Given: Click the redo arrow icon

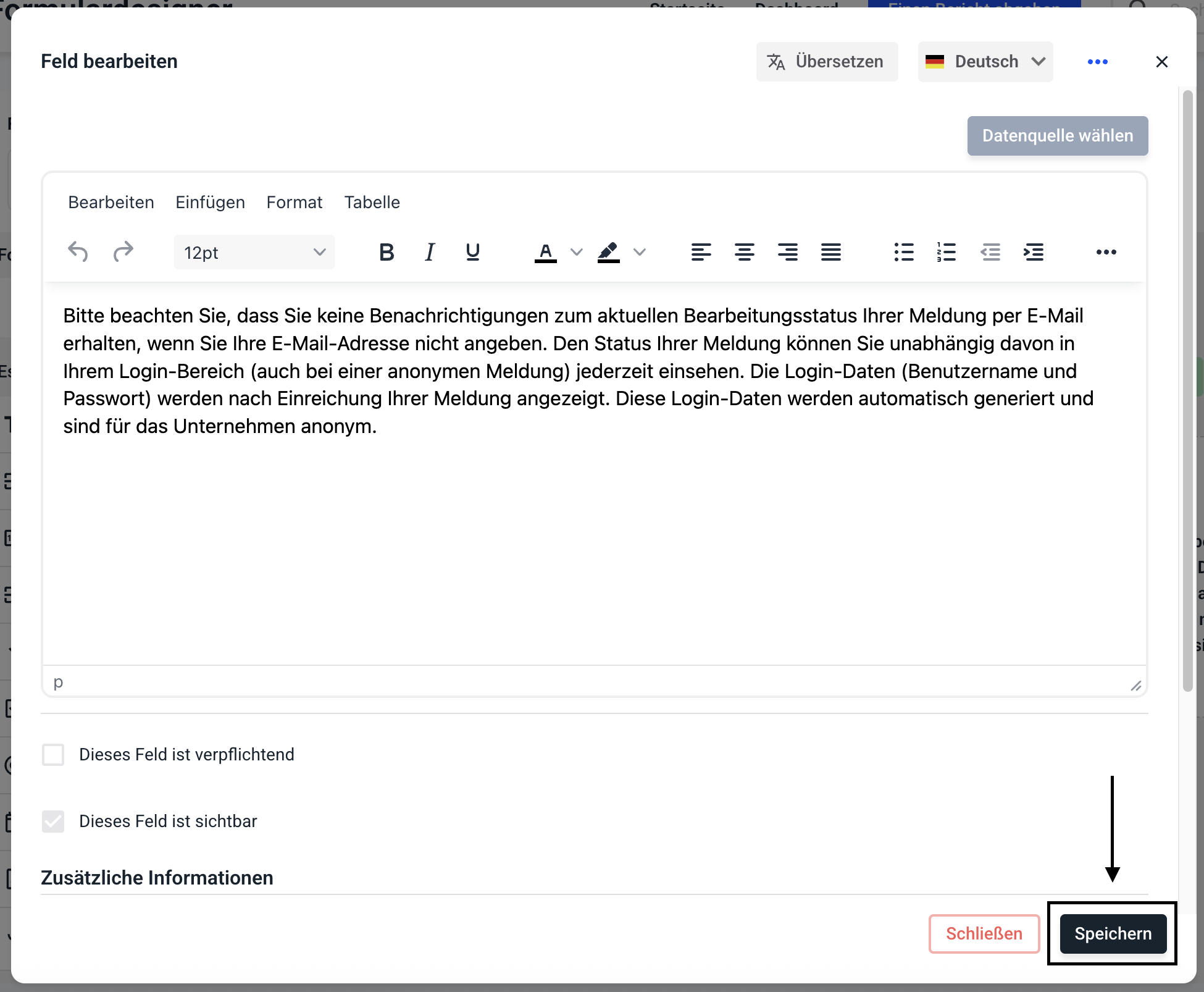Looking at the screenshot, I should [x=123, y=252].
